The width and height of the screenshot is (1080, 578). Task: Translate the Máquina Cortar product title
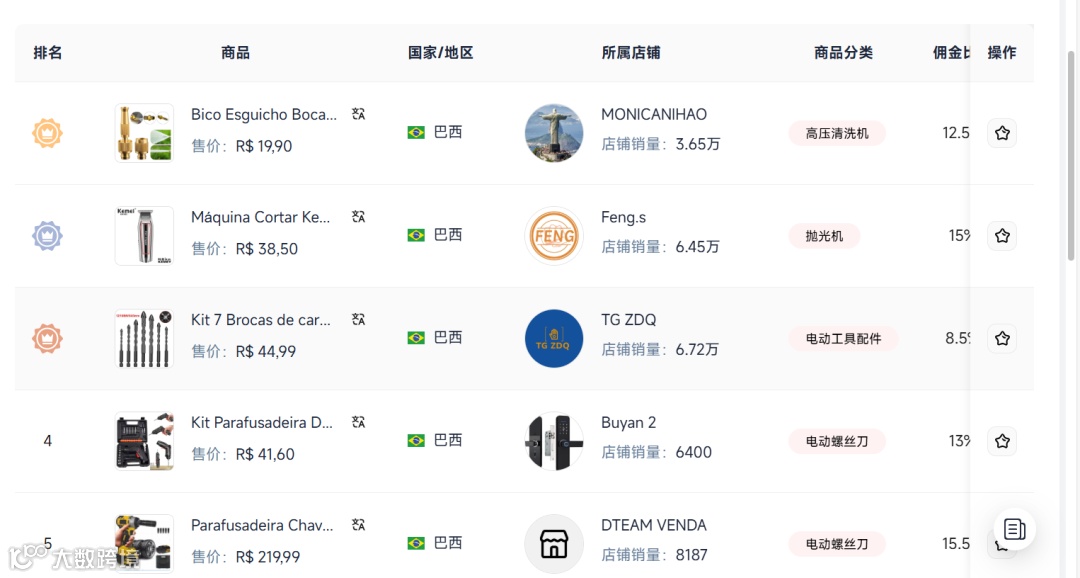coord(359,216)
